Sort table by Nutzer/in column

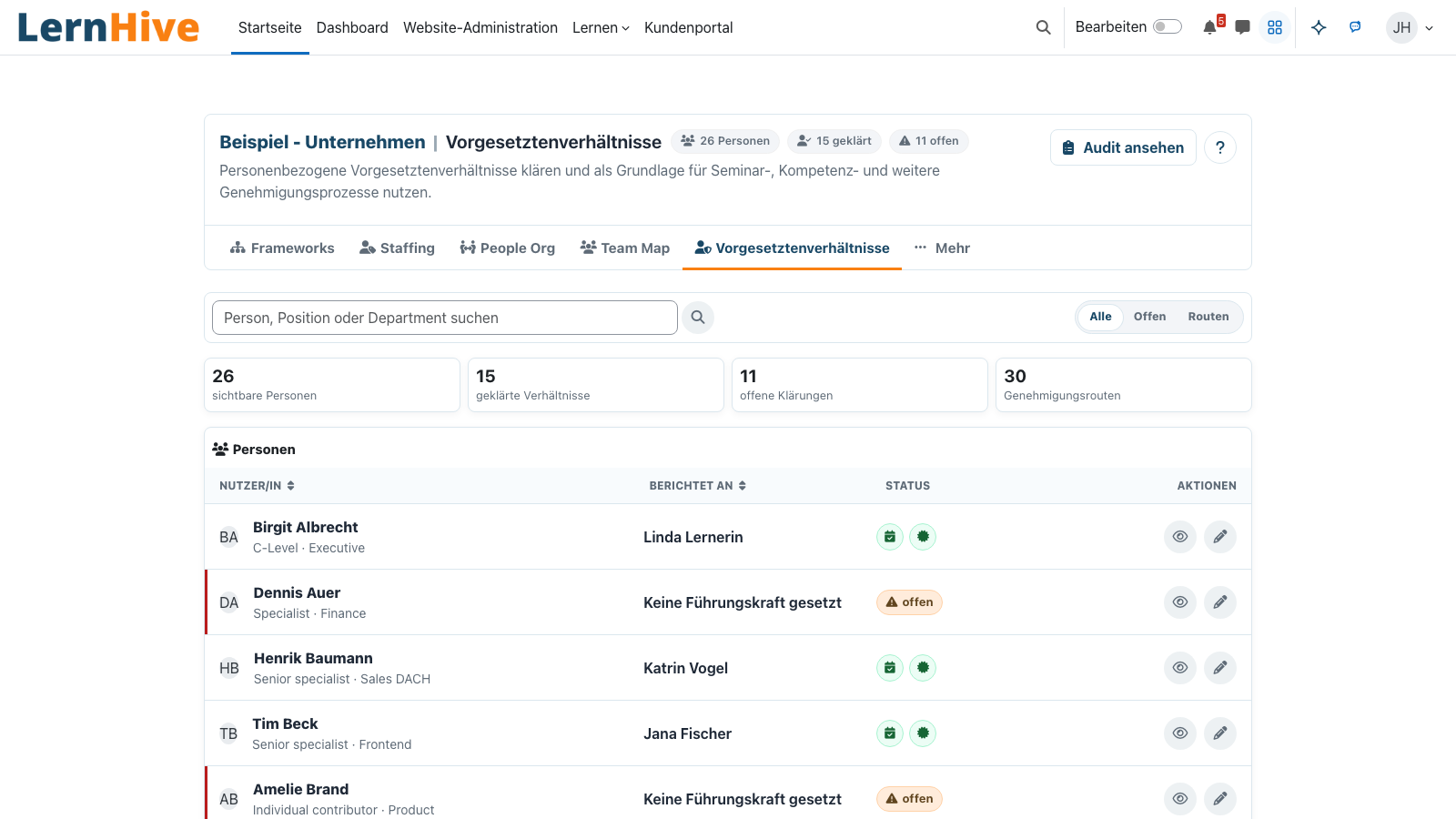pyautogui.click(x=258, y=486)
